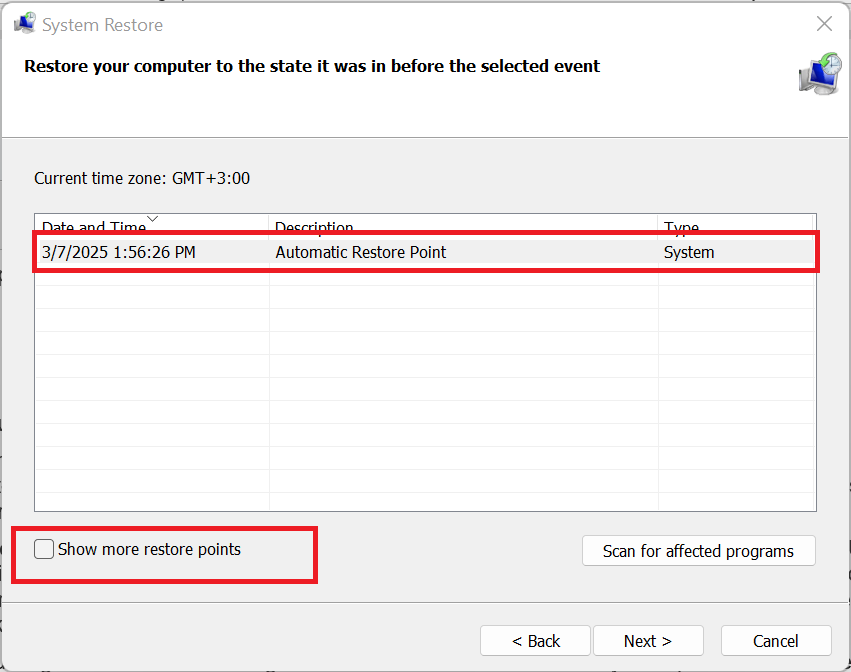The height and width of the screenshot is (672, 851).
Task: Proceed with the Next button
Action: click(x=648, y=641)
